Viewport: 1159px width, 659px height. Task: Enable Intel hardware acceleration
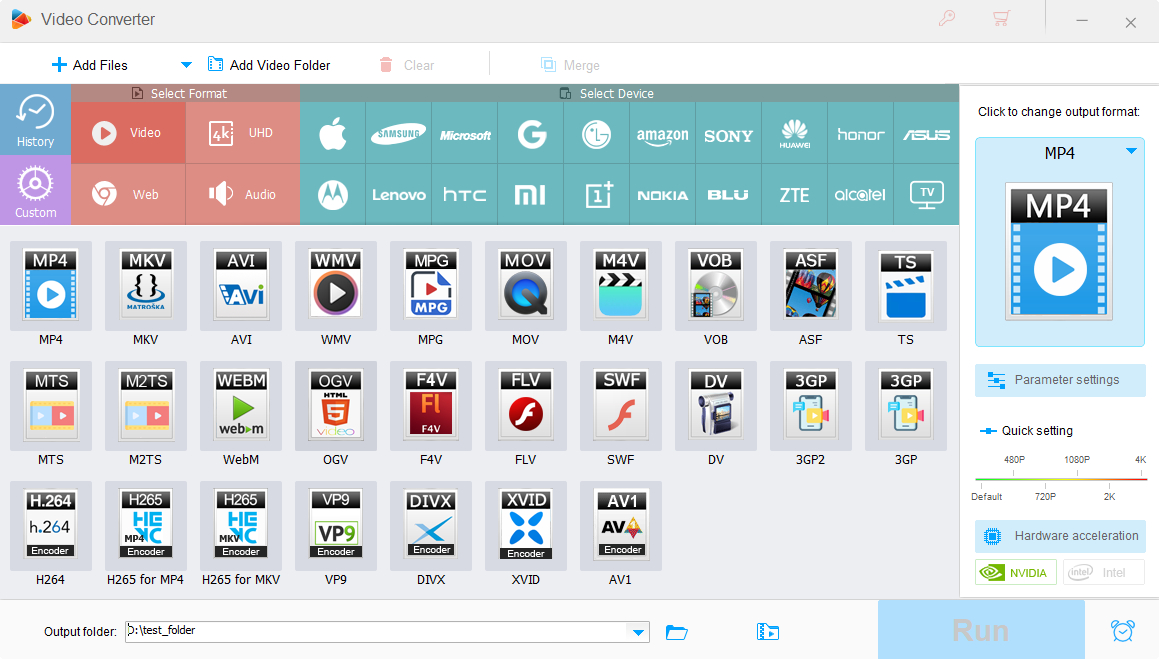point(1103,571)
